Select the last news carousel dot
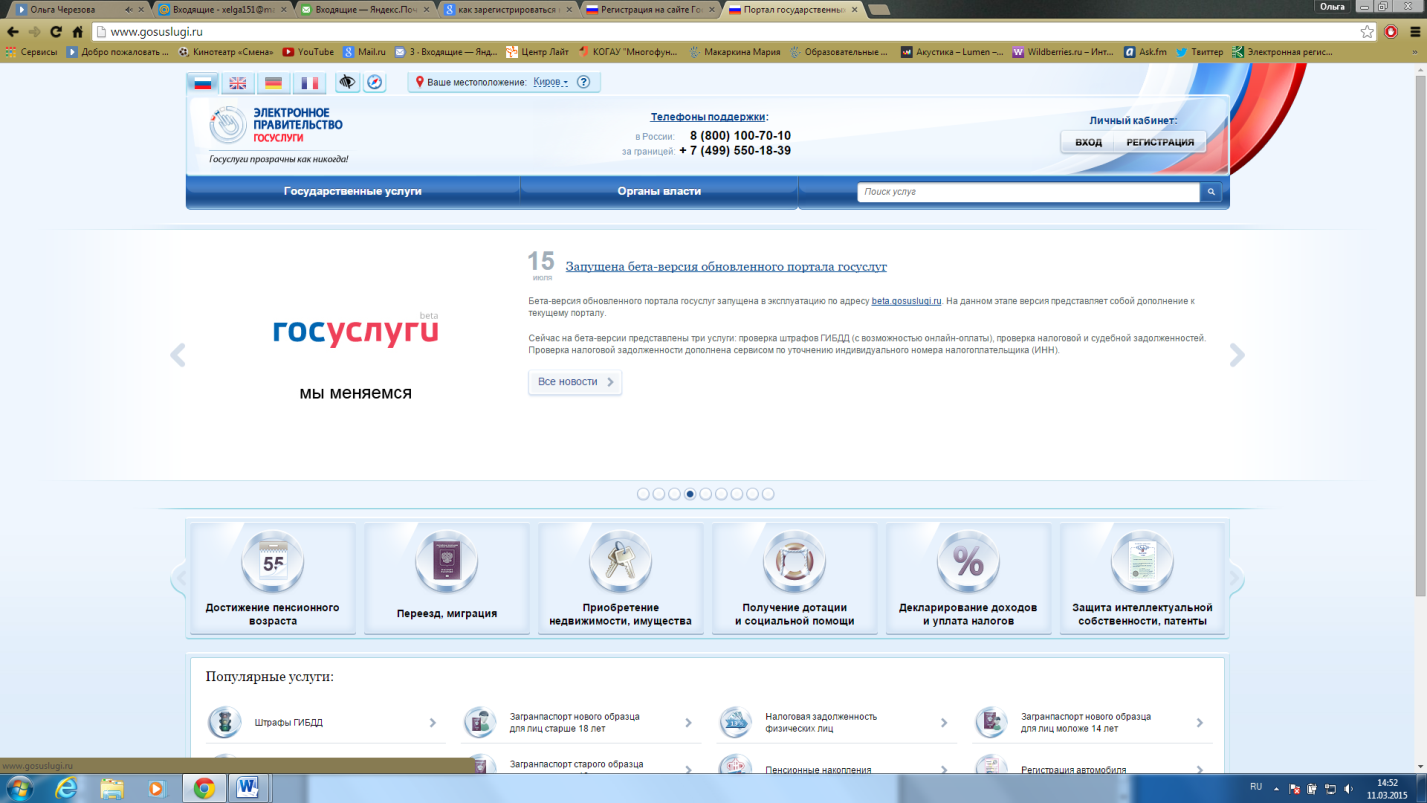1427x803 pixels. coord(768,494)
